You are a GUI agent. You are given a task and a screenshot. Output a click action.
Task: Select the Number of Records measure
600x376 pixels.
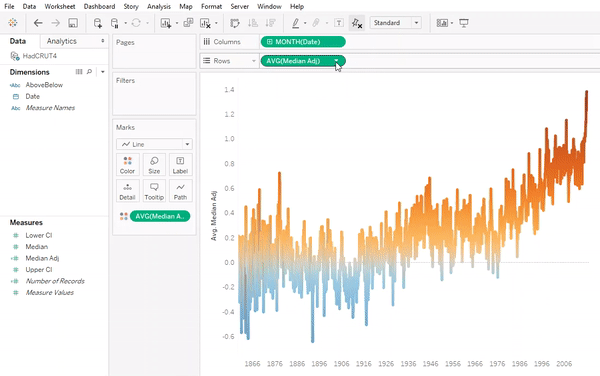pyautogui.click(x=55, y=281)
